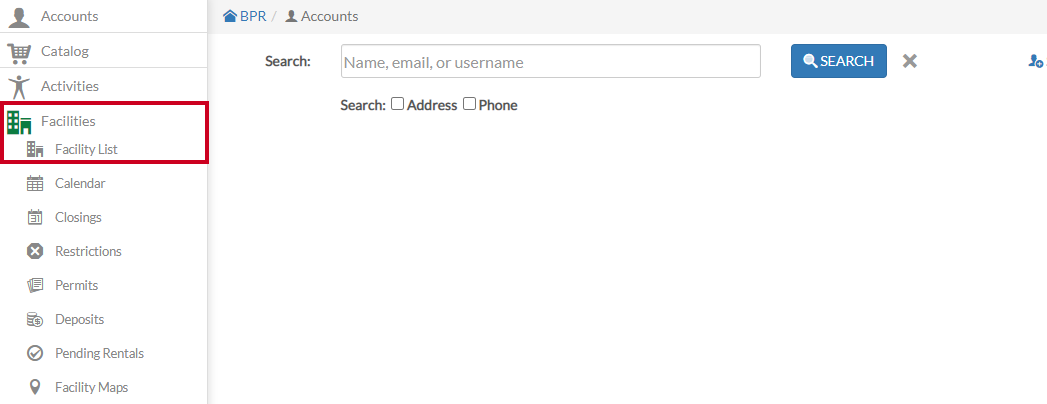Enable the Address search checkbox
1047x404 pixels.
397,104
